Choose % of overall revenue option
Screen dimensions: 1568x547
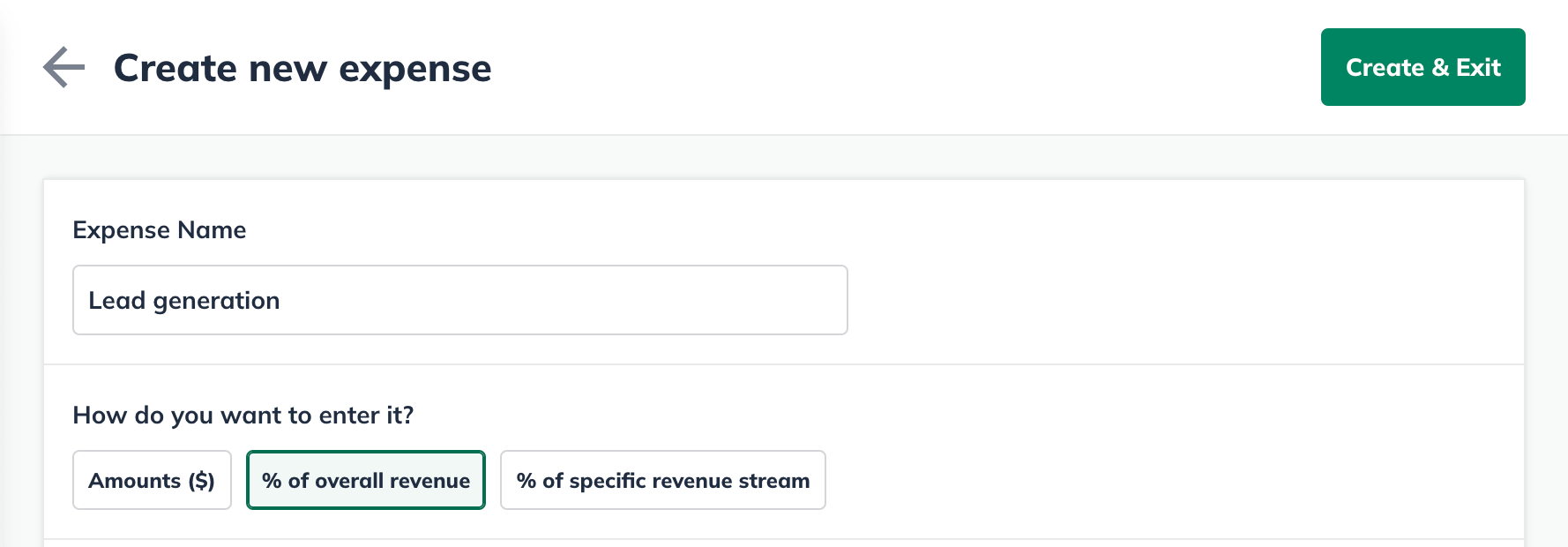[366, 480]
